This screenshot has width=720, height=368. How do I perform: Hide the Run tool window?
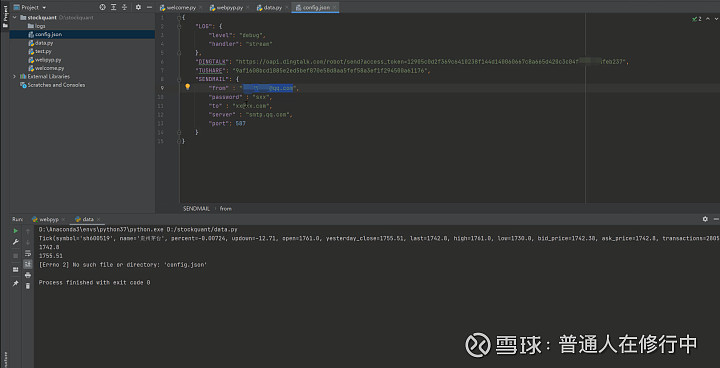716,219
